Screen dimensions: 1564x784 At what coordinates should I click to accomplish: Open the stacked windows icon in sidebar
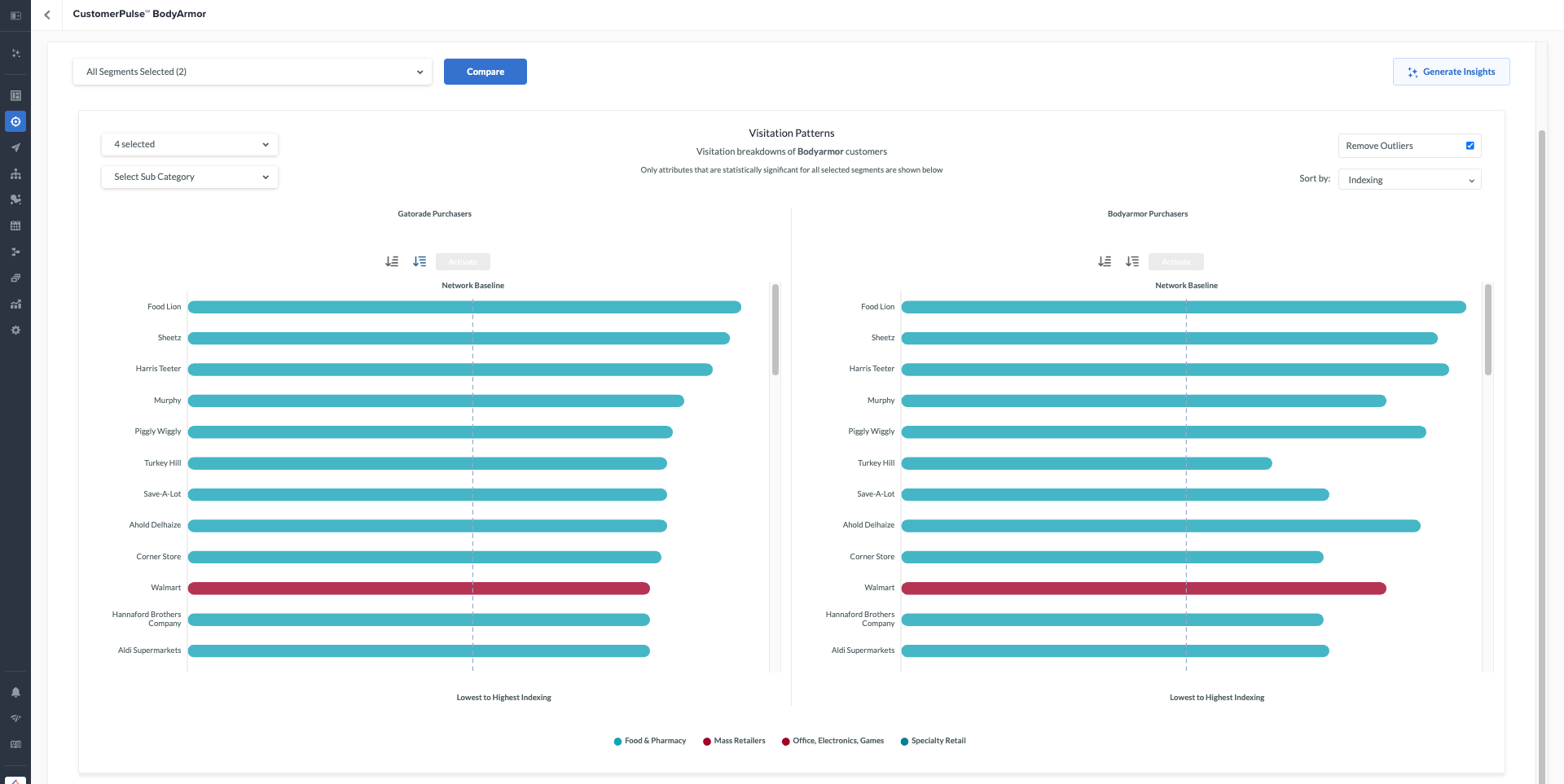tap(15, 278)
